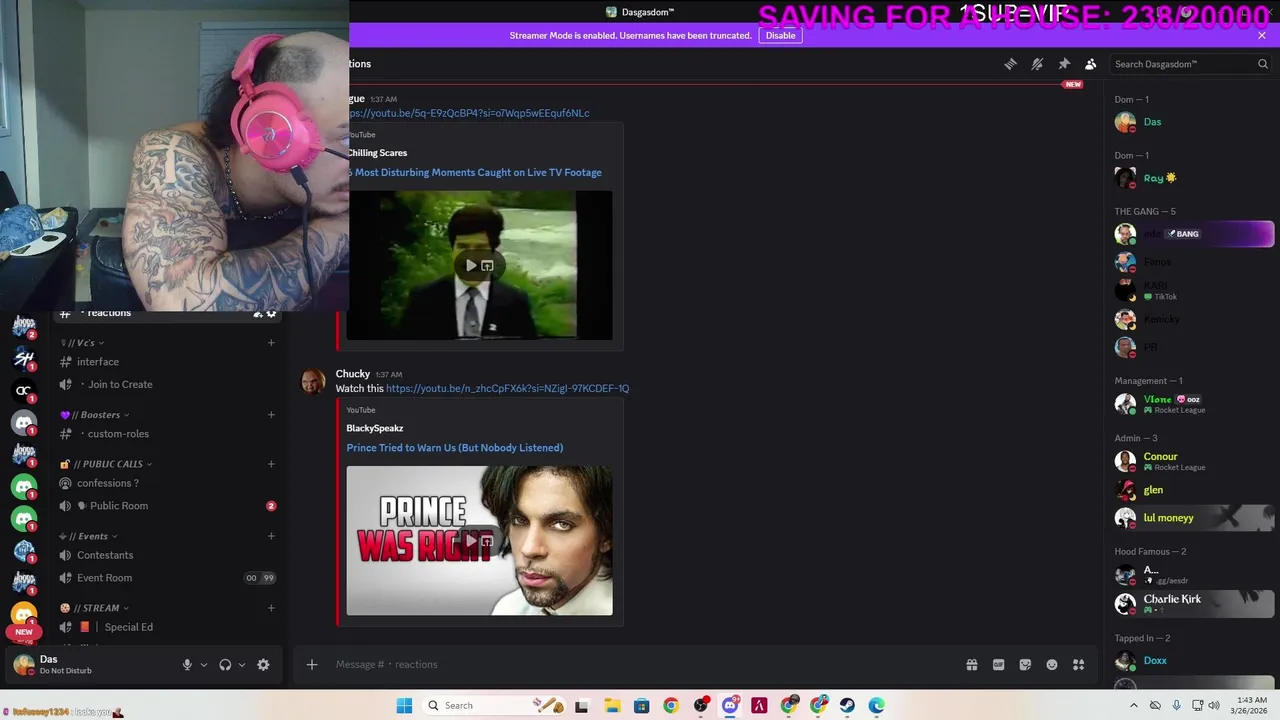Open the Threads icon in channel header
This screenshot has width=1280, height=720.
coord(1010,64)
